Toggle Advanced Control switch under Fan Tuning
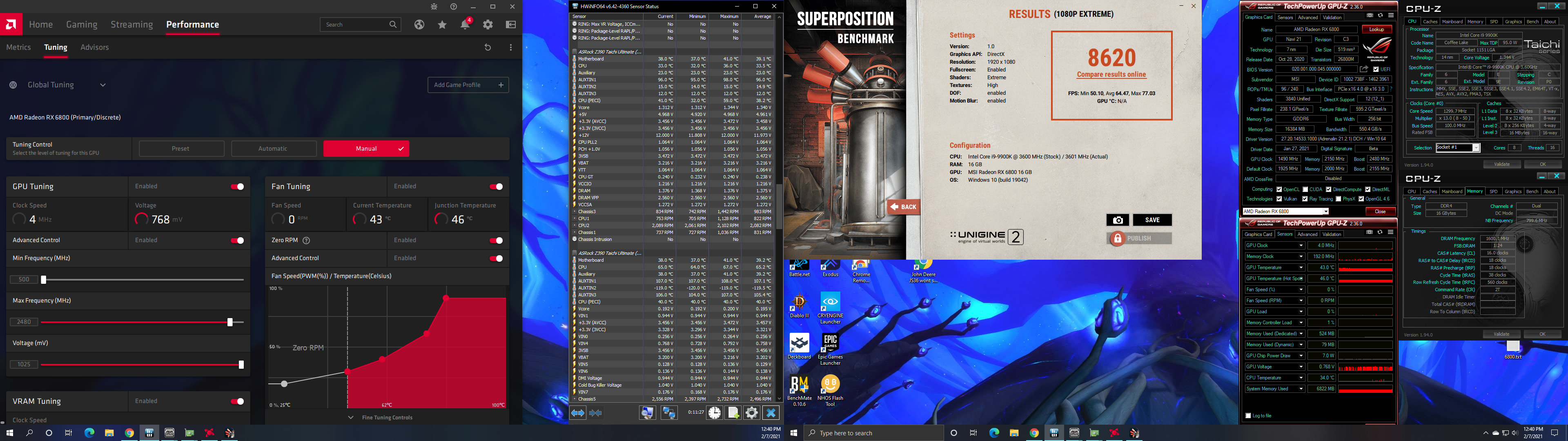This screenshot has width=1568, height=441. point(496,258)
